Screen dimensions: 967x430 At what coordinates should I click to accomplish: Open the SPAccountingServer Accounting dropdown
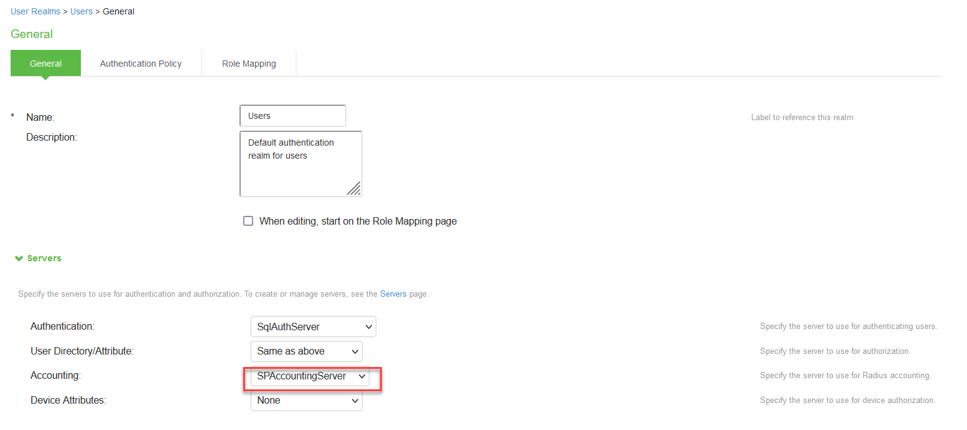[310, 377]
